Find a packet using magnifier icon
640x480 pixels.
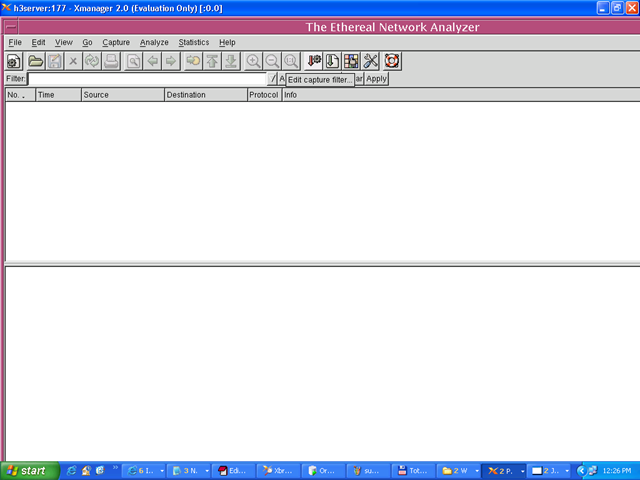click(133, 61)
